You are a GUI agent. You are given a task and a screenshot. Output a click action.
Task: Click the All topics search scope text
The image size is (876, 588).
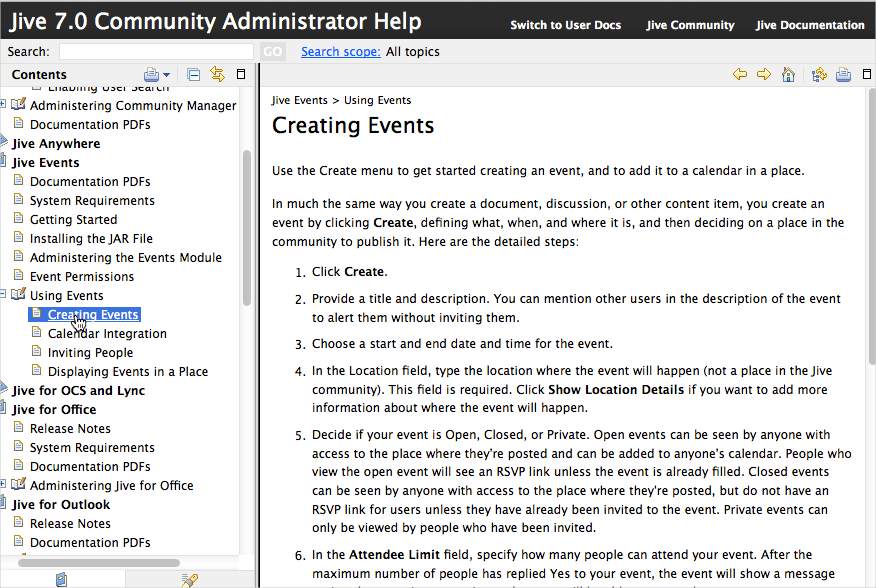(x=413, y=52)
